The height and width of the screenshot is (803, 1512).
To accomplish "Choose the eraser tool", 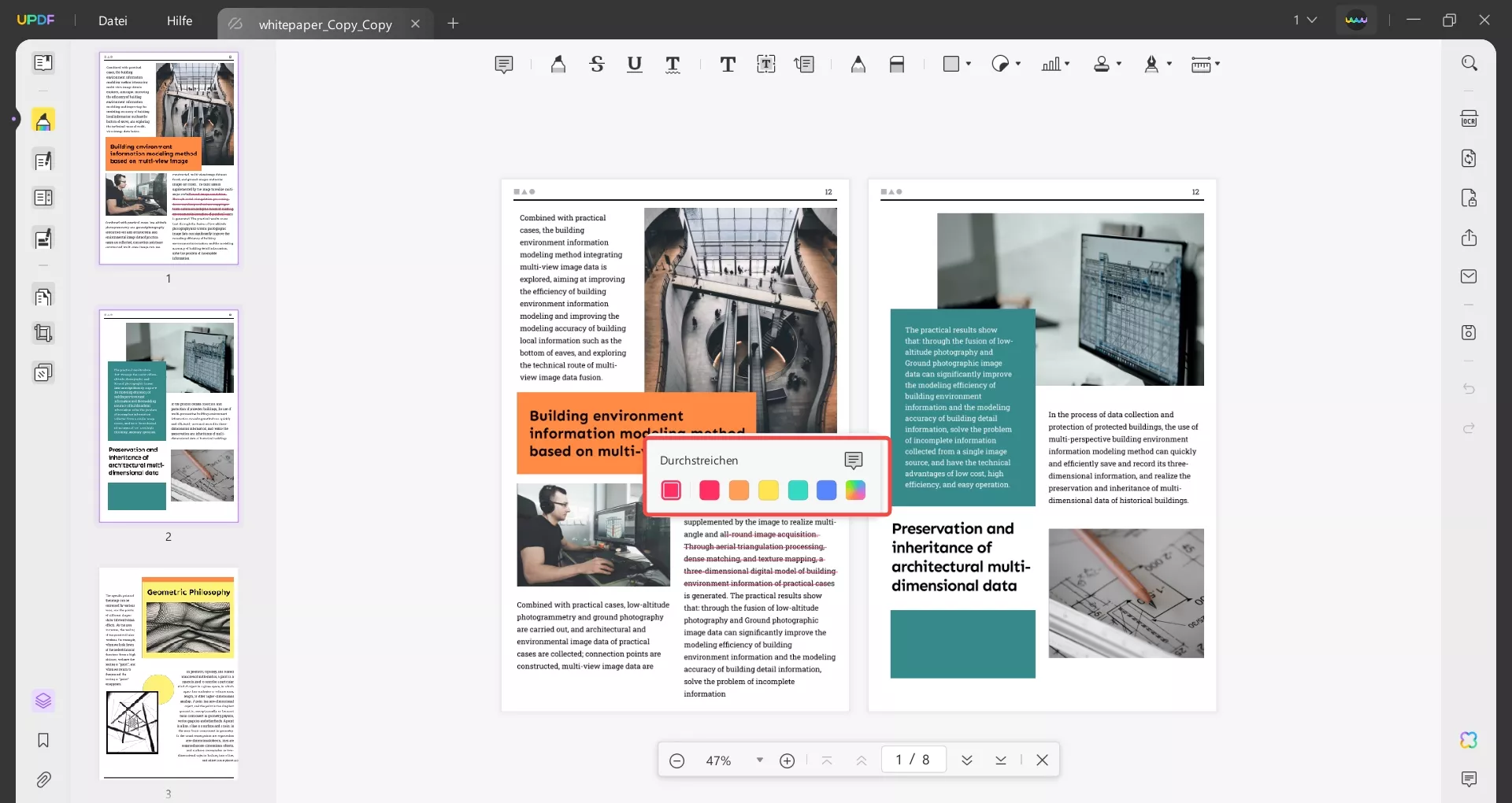I will click(896, 65).
